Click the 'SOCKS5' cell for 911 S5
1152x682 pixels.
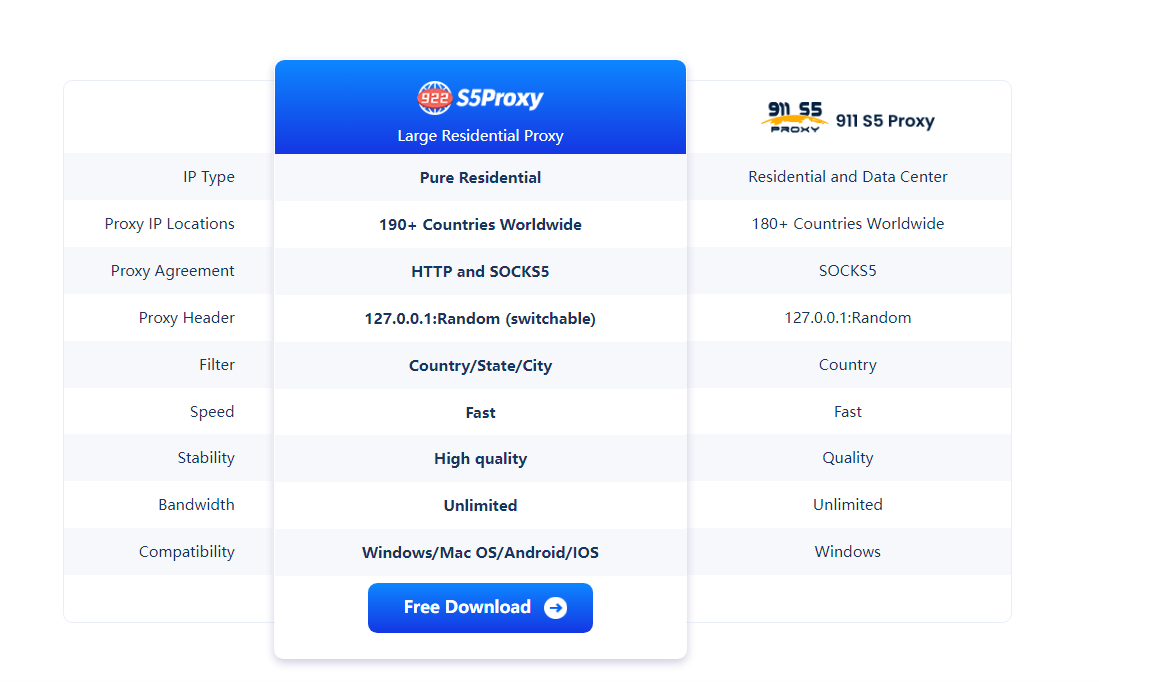tap(848, 271)
